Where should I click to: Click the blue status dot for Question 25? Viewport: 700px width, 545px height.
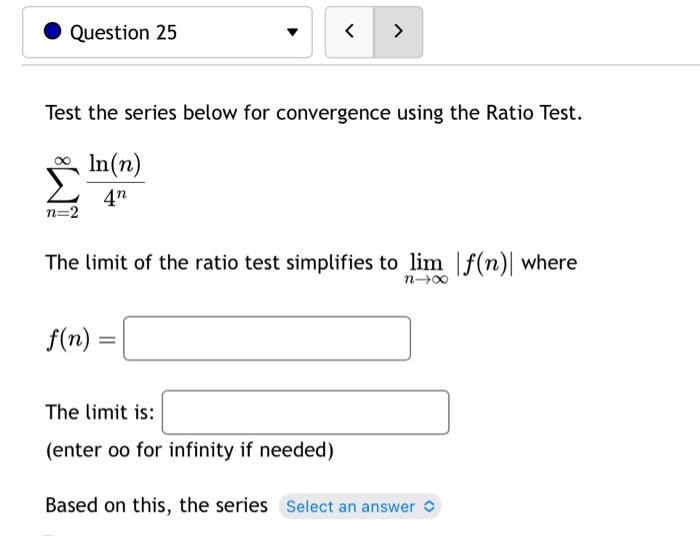[x=53, y=31]
